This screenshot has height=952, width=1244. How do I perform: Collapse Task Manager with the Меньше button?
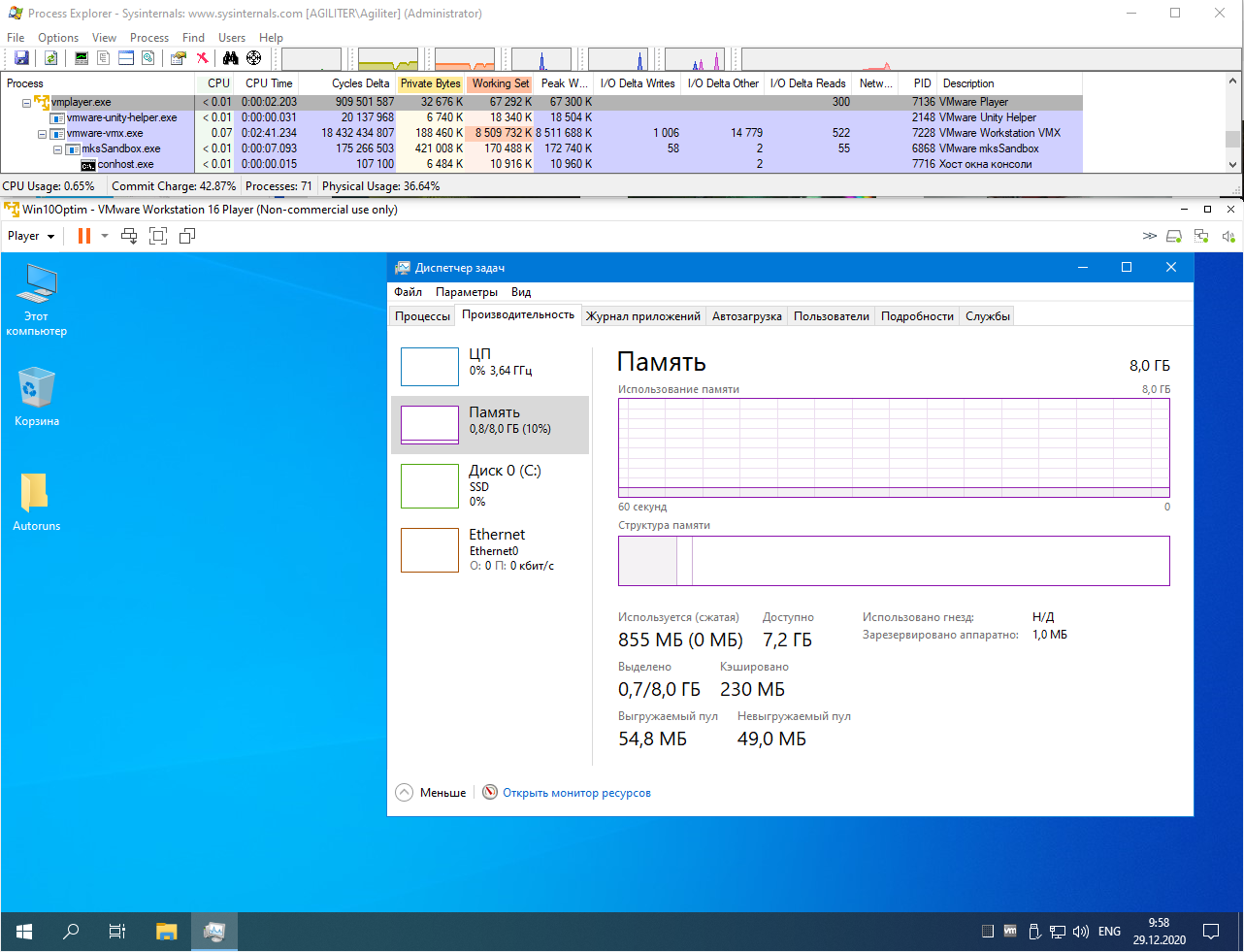pyautogui.click(x=431, y=793)
